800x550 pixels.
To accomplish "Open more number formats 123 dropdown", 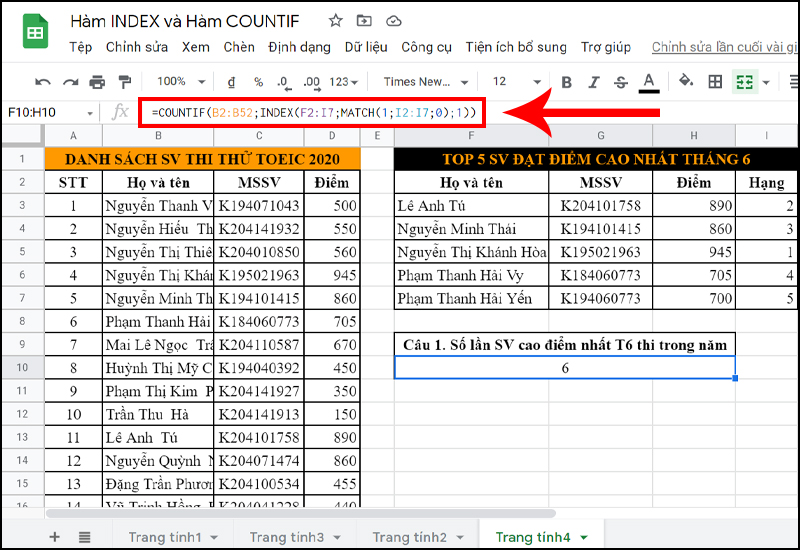I will pyautogui.click(x=343, y=82).
